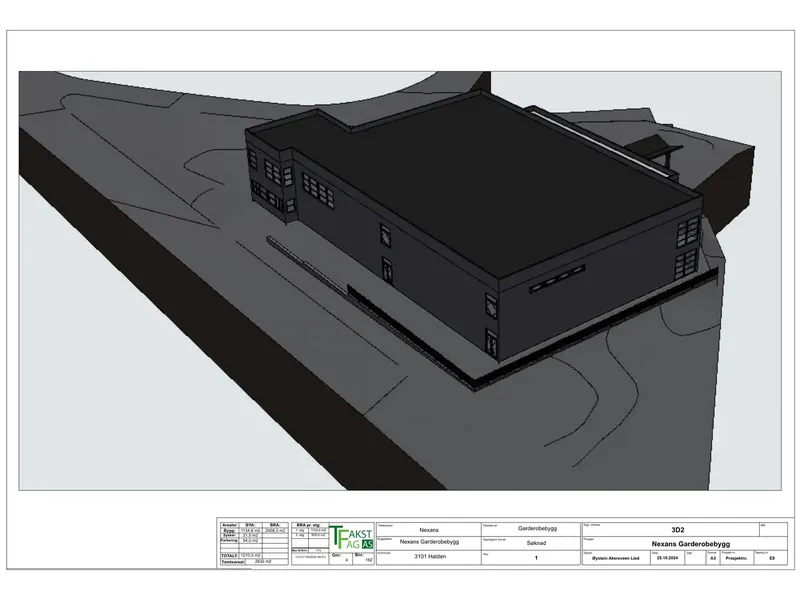
Task: Click the 'Søknad' drawing purpose cell
Action: pyautogui.click(x=531, y=543)
